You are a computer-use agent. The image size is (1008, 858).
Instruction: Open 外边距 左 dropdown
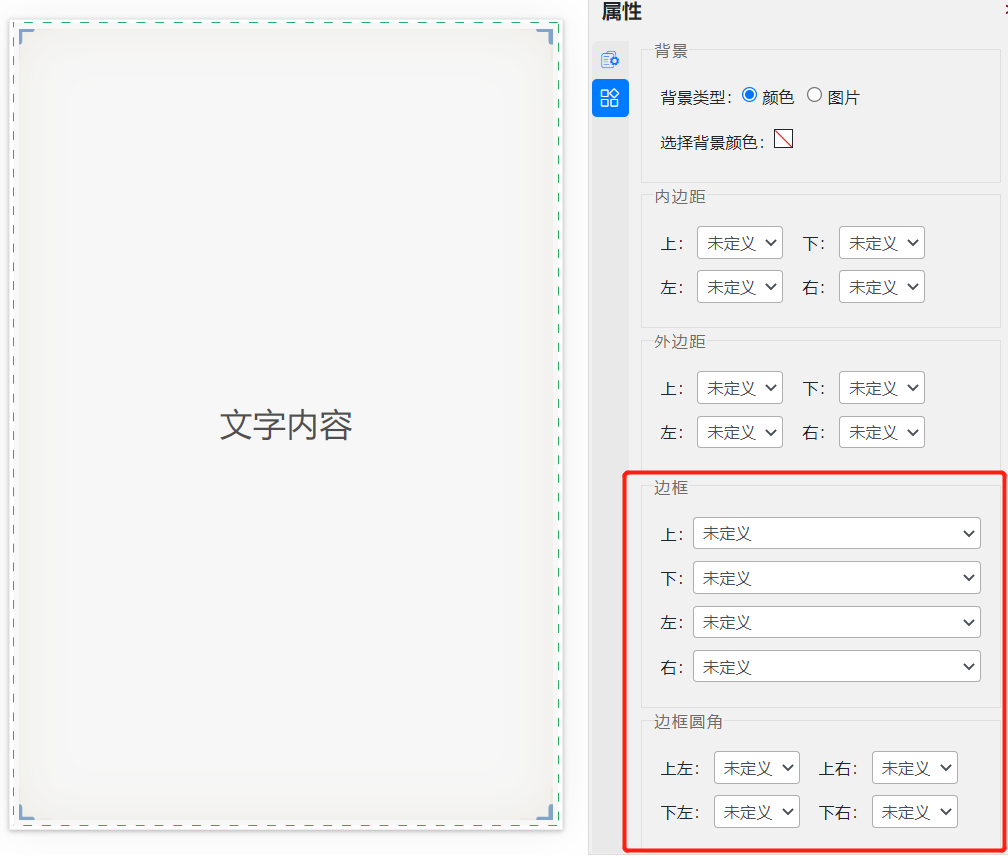[x=740, y=432]
